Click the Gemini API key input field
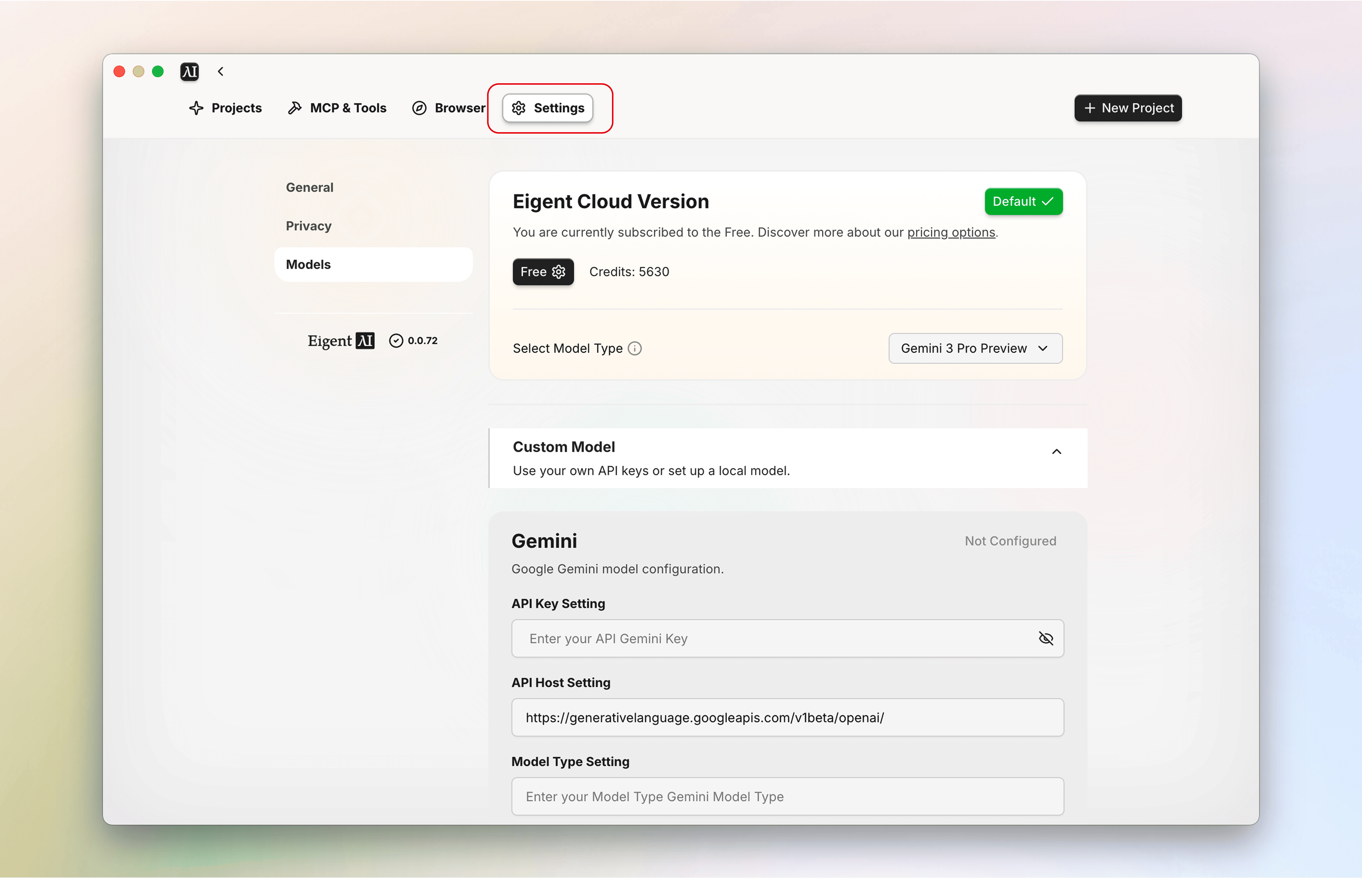This screenshot has width=1362, height=896. [x=773, y=638]
